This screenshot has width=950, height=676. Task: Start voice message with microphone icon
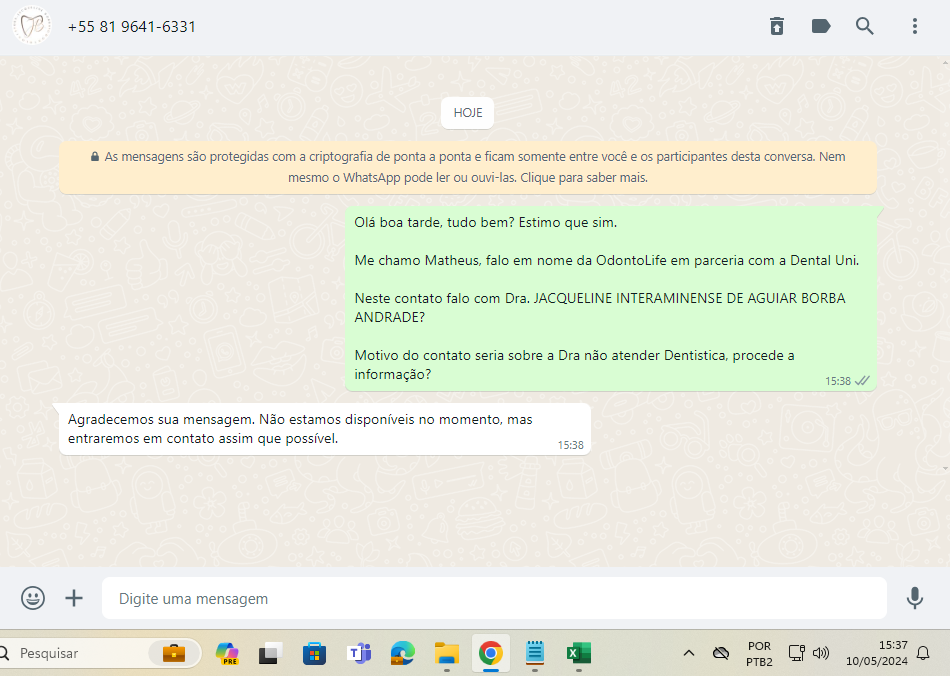(x=914, y=598)
